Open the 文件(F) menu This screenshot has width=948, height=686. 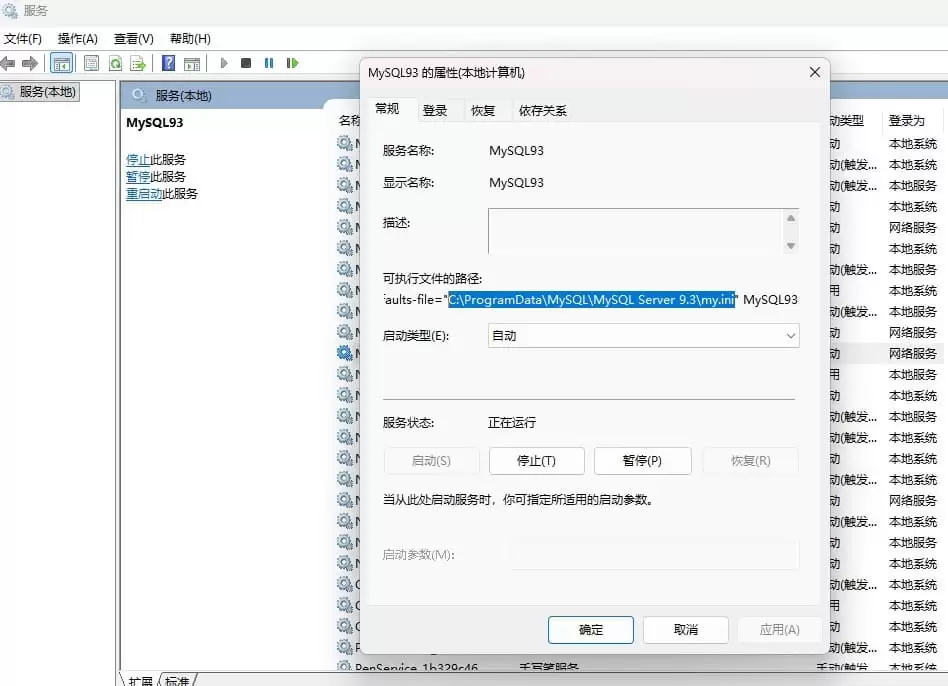coord(23,39)
